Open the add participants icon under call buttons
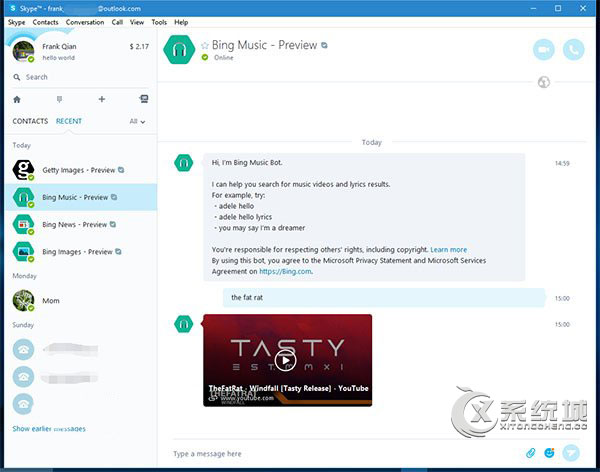The width and height of the screenshot is (600, 472). [x=544, y=82]
